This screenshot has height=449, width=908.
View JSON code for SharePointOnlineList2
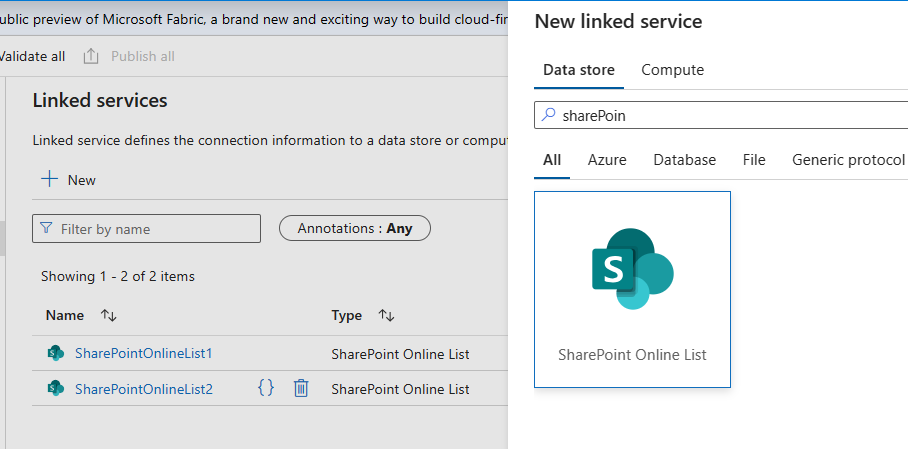click(265, 388)
